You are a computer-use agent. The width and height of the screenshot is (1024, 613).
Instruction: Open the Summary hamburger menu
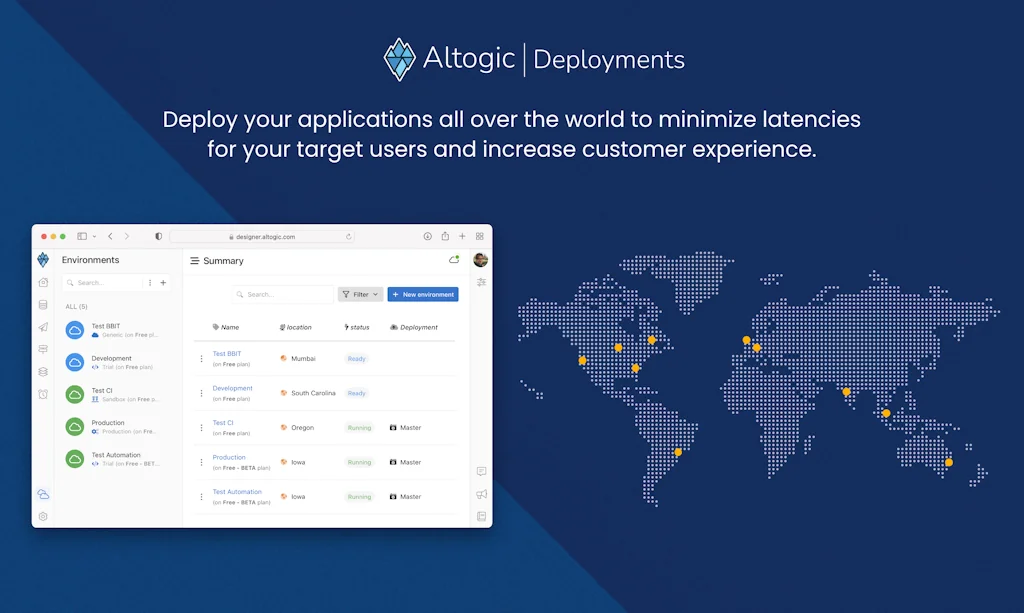point(194,260)
